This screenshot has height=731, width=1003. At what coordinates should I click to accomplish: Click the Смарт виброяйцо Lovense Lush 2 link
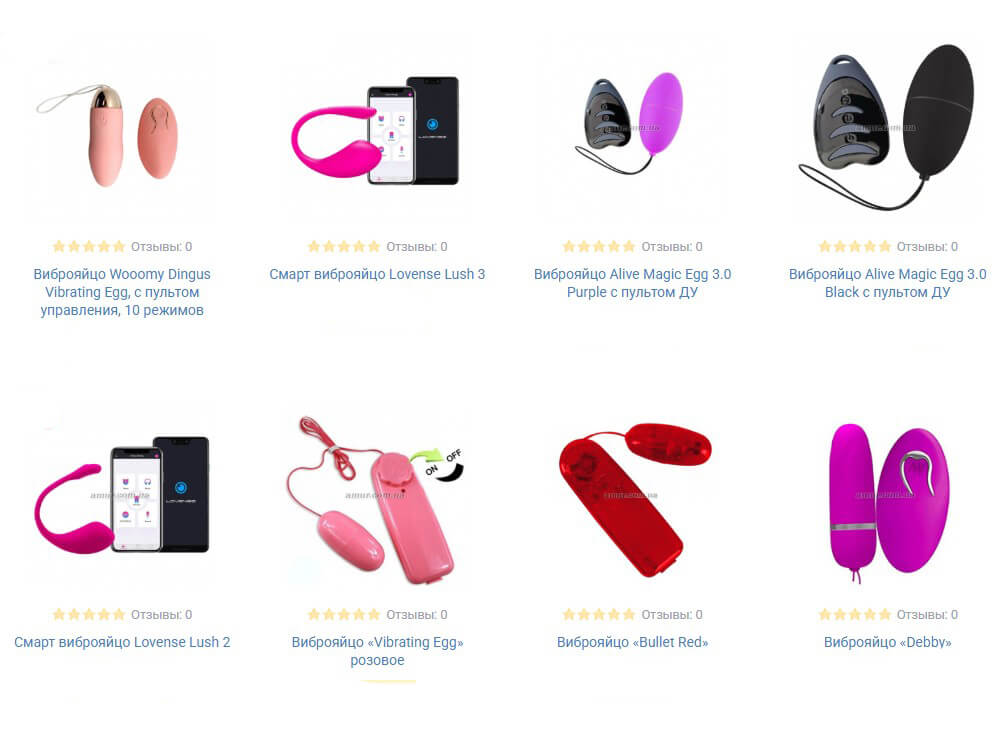(x=122, y=642)
